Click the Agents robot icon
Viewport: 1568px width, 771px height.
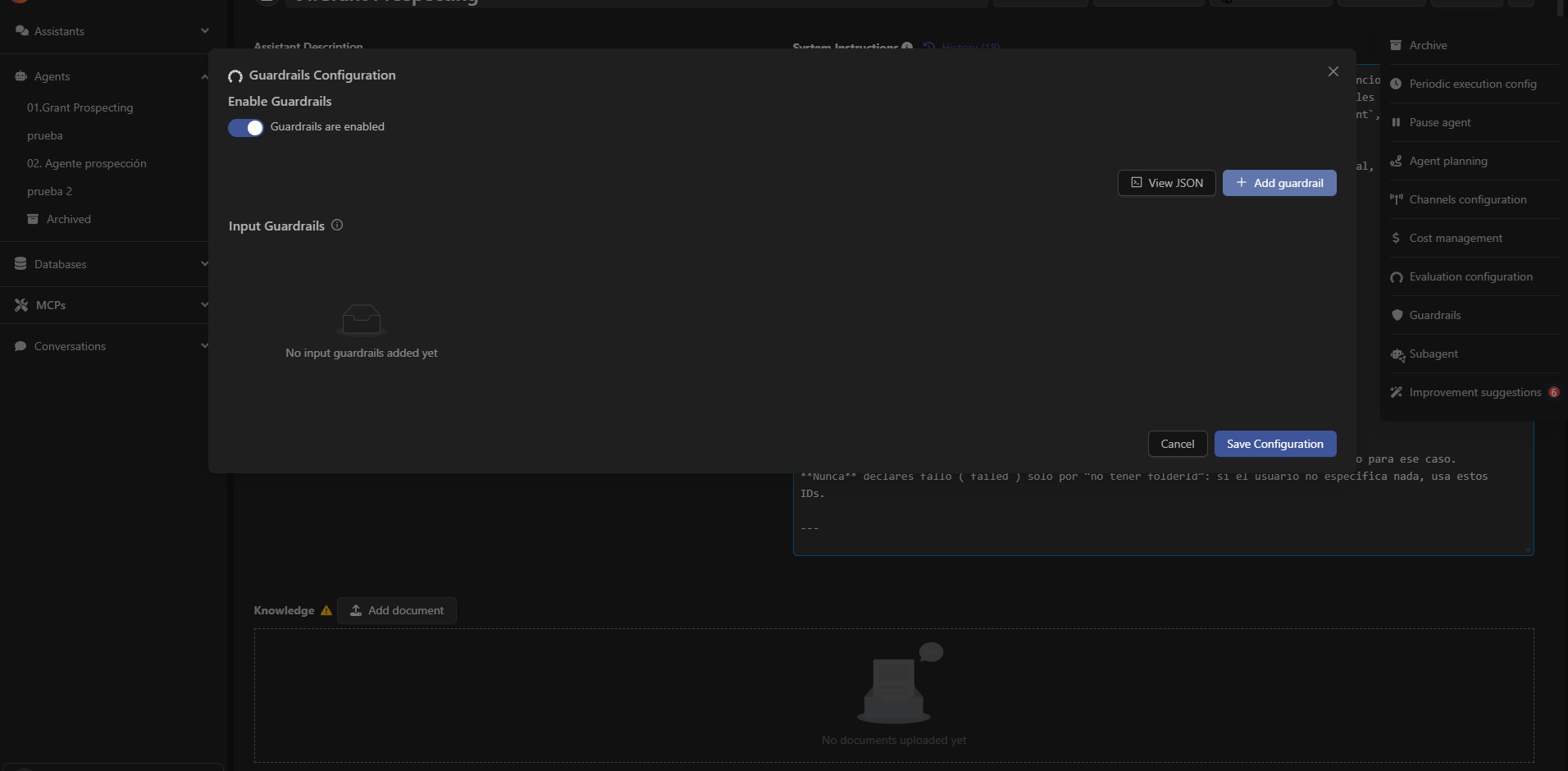click(21, 75)
